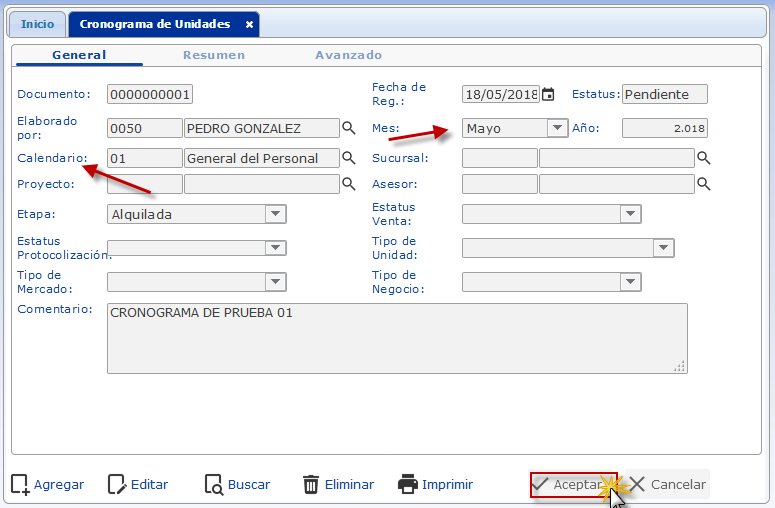
Task: Open the Resumen sub-tab
Action: pyautogui.click(x=214, y=55)
